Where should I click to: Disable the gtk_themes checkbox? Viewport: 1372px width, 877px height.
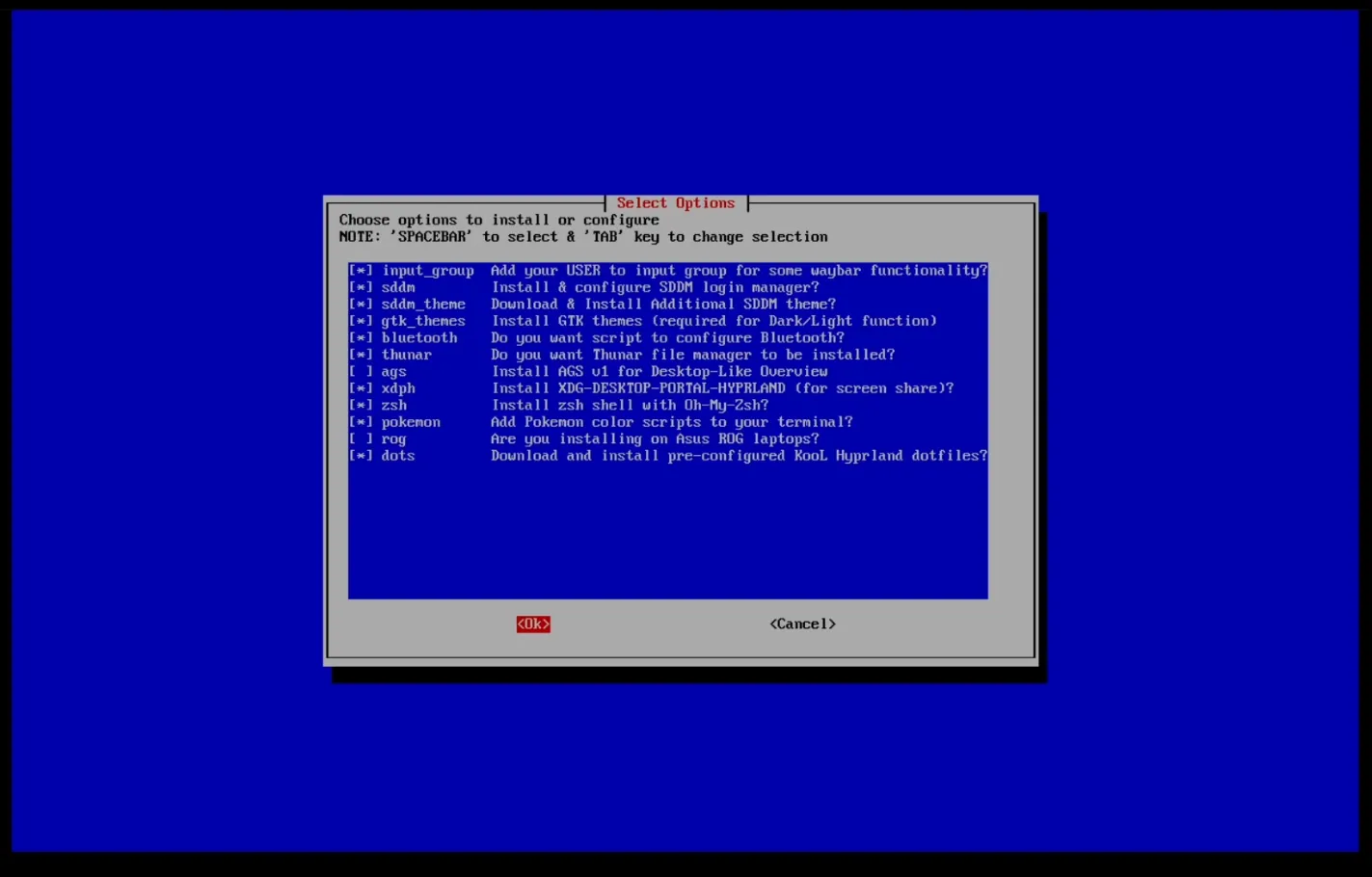(361, 321)
